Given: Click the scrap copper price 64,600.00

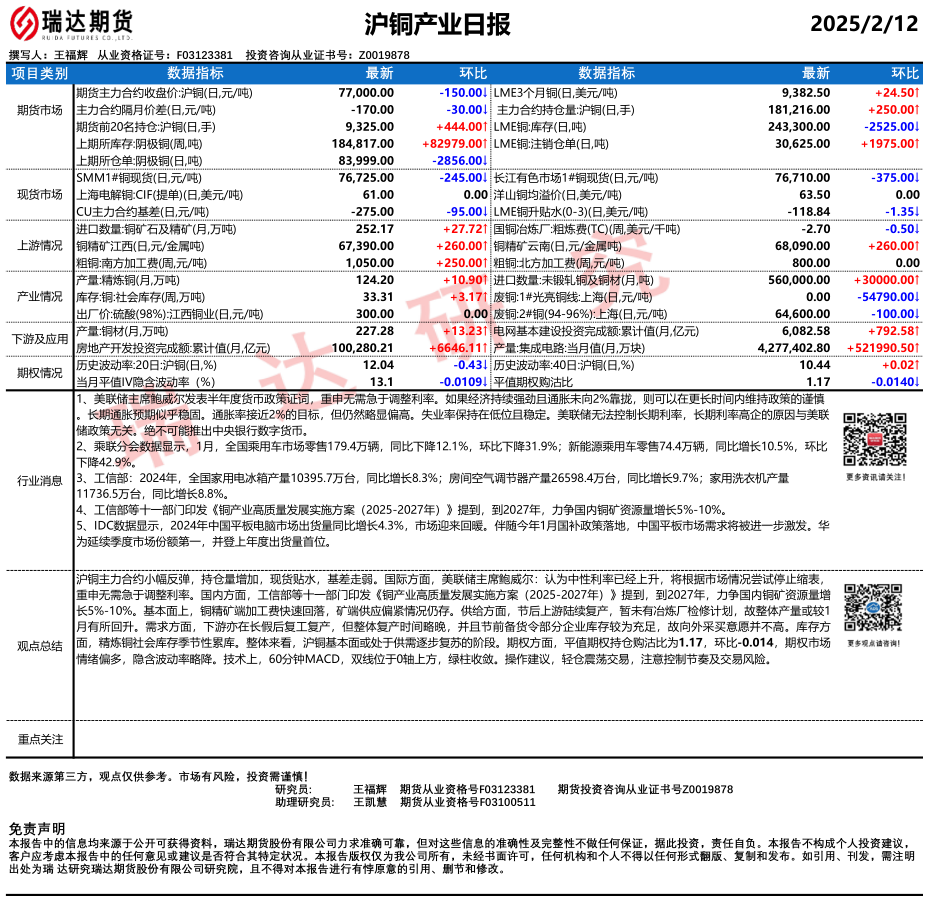Looking at the screenshot, I should 802,313.
